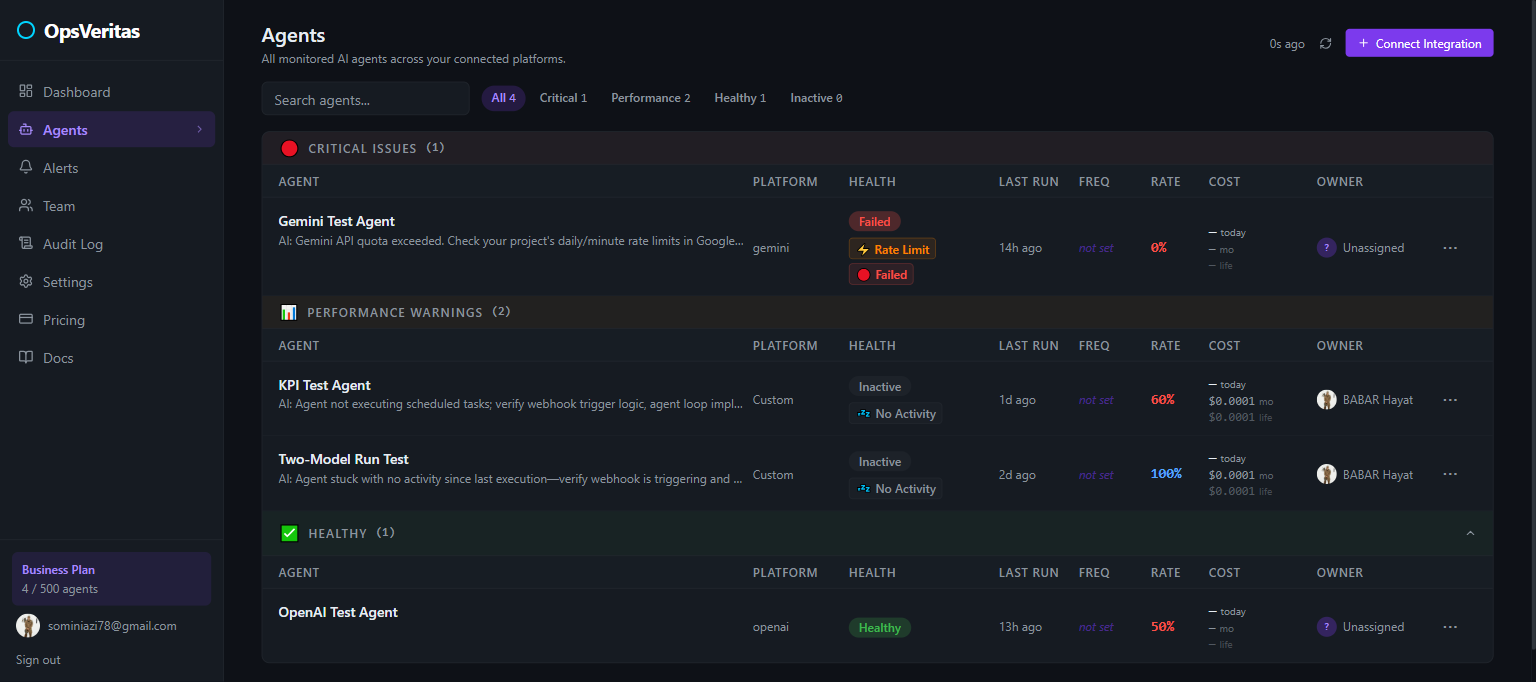Click BABAR Hayat avatar in KPI Test Agent row

pyautogui.click(x=1327, y=400)
